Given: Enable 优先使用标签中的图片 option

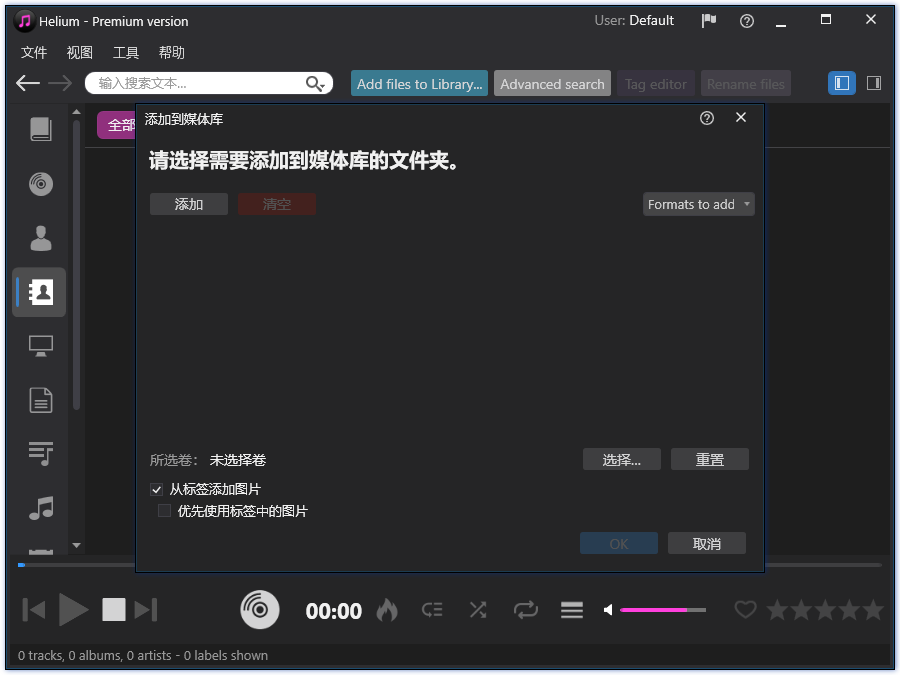Looking at the screenshot, I should [x=164, y=511].
